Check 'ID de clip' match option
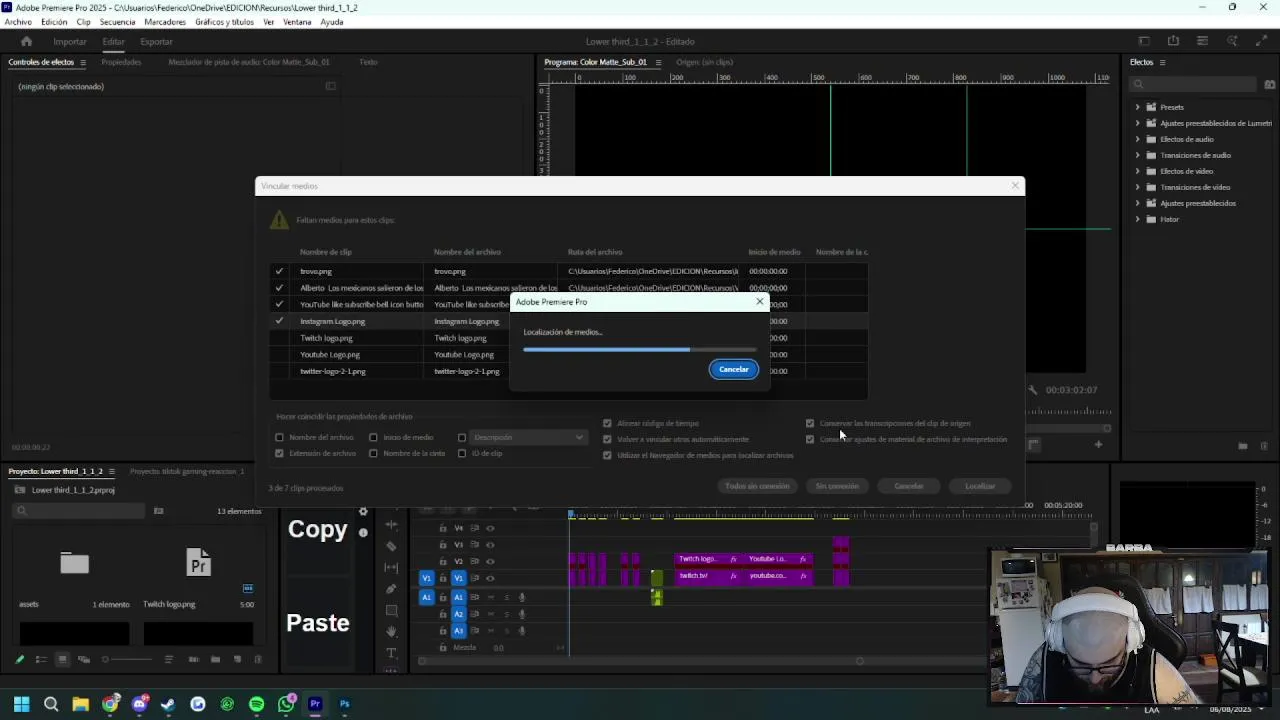Screen dimensions: 1280x720 point(462,453)
